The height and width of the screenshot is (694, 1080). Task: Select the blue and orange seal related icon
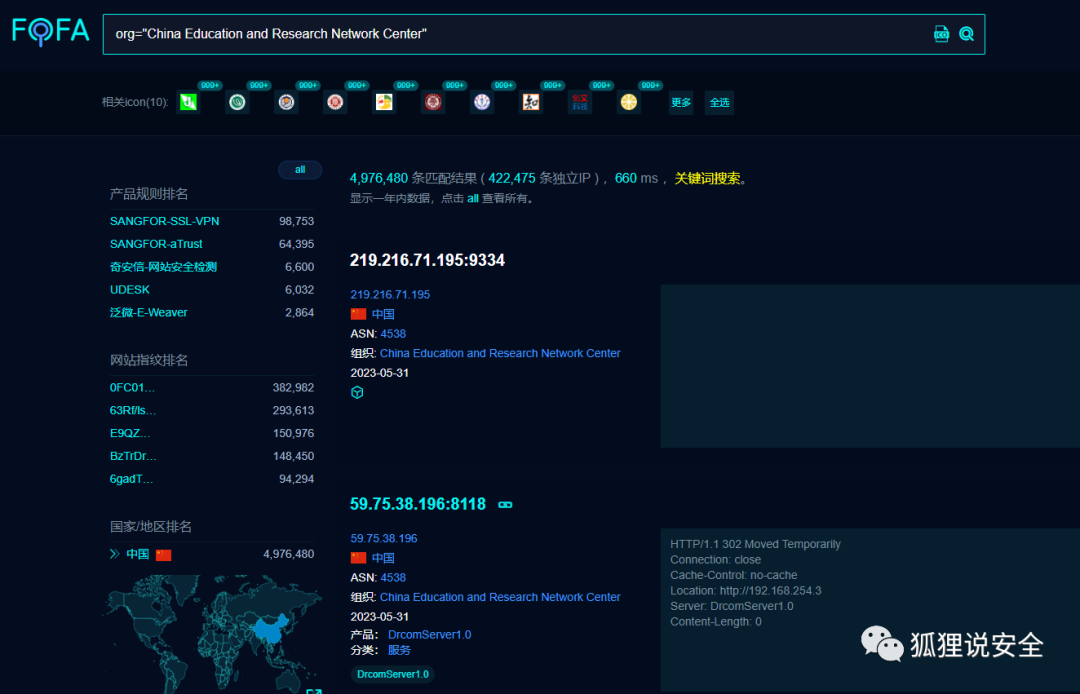click(x=286, y=102)
